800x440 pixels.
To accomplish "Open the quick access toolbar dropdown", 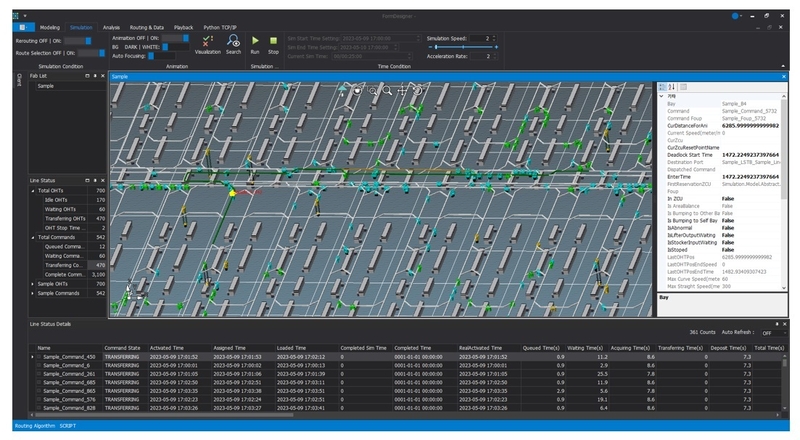I will (x=25, y=16).
